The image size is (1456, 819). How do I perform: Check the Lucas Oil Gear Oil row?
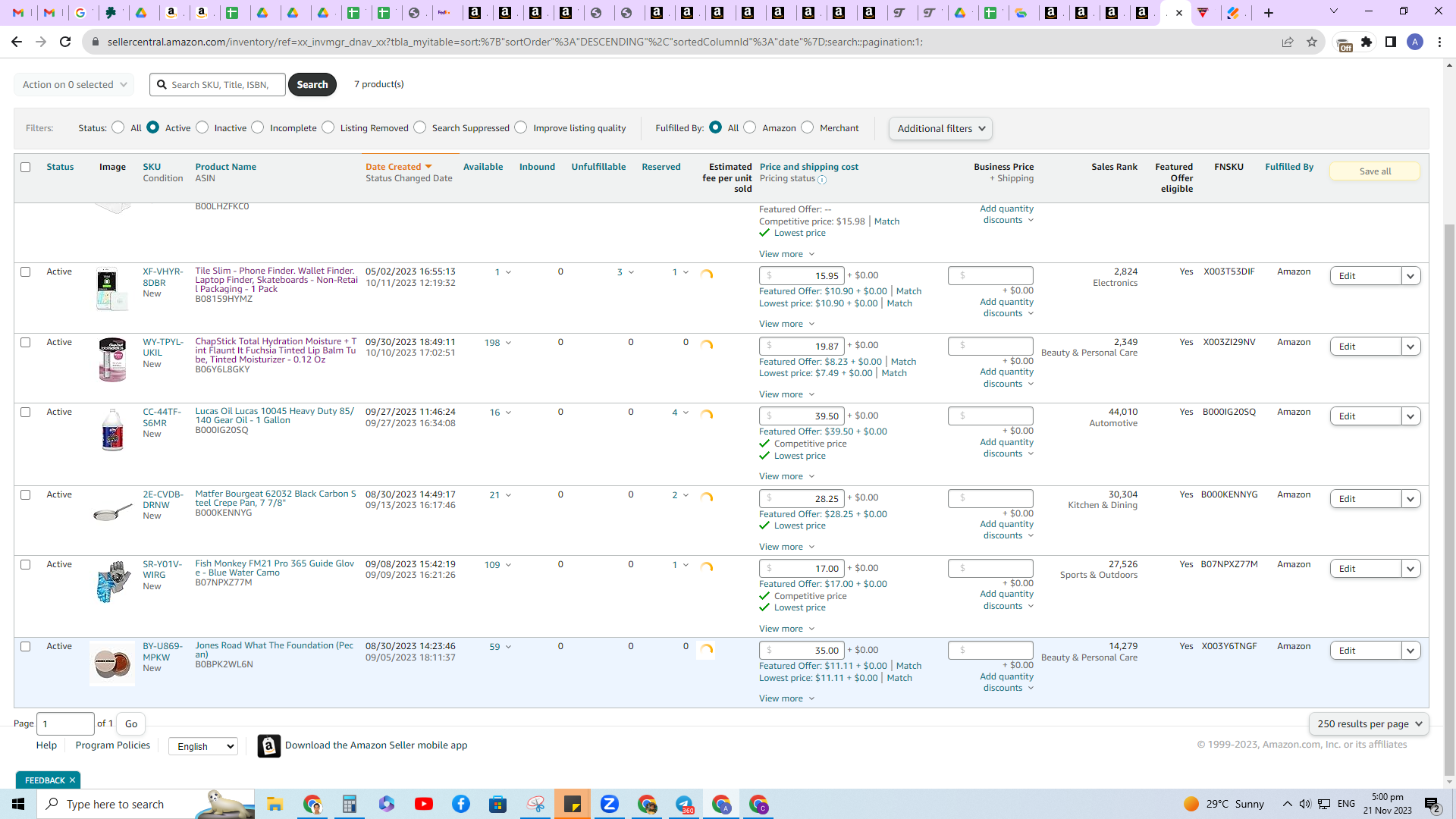coord(26,412)
